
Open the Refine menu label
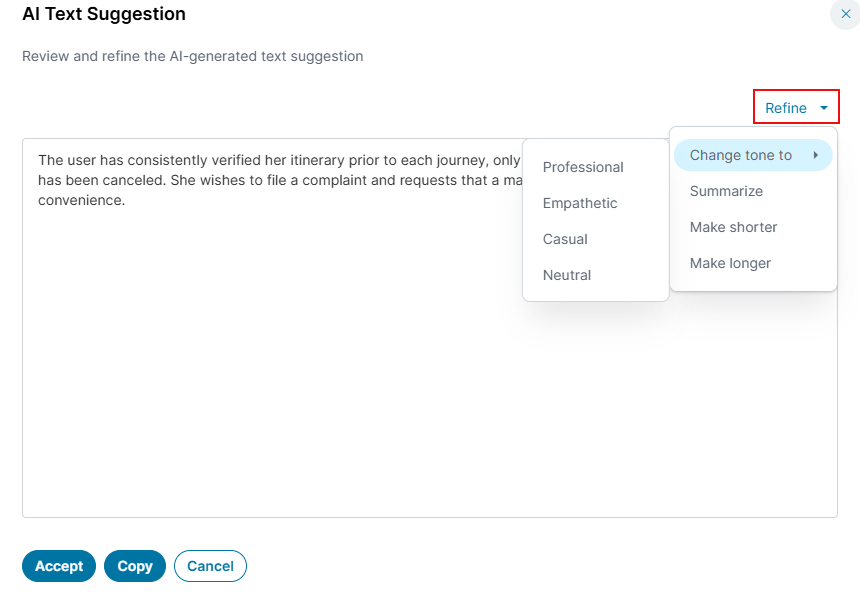pos(785,108)
